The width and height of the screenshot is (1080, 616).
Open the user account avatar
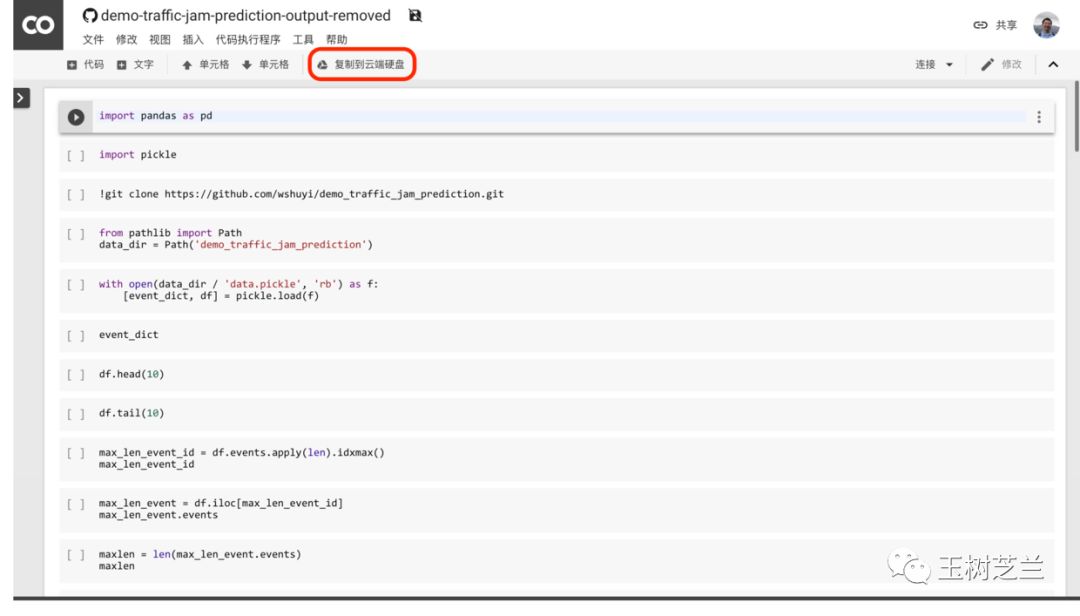[1046, 25]
